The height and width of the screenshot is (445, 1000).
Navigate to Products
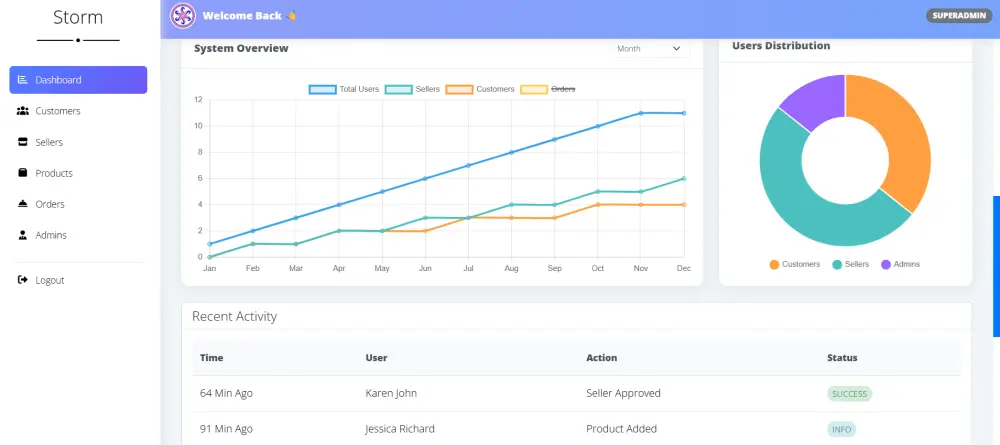(x=78, y=173)
